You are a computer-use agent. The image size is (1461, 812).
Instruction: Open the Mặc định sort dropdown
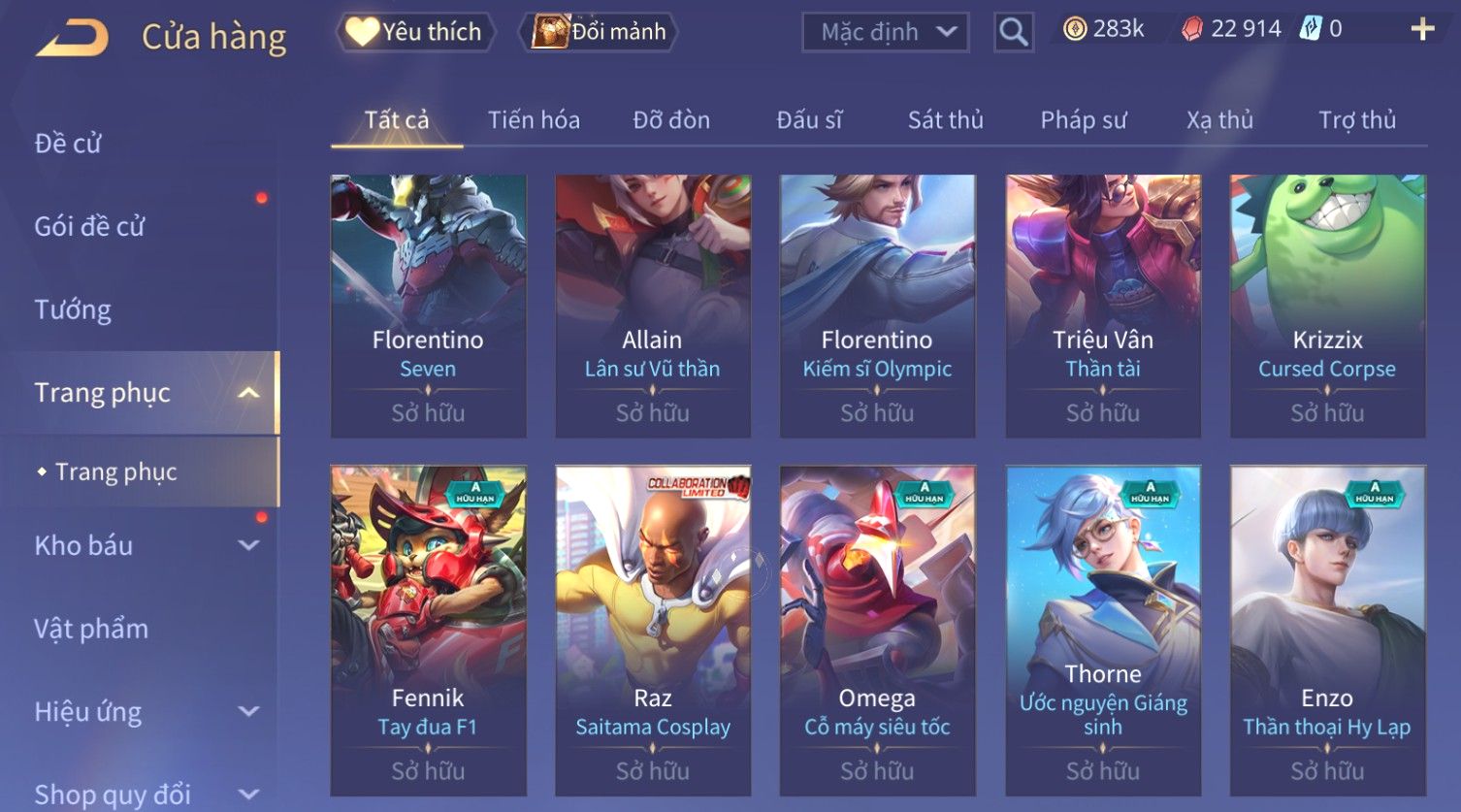[x=886, y=32]
